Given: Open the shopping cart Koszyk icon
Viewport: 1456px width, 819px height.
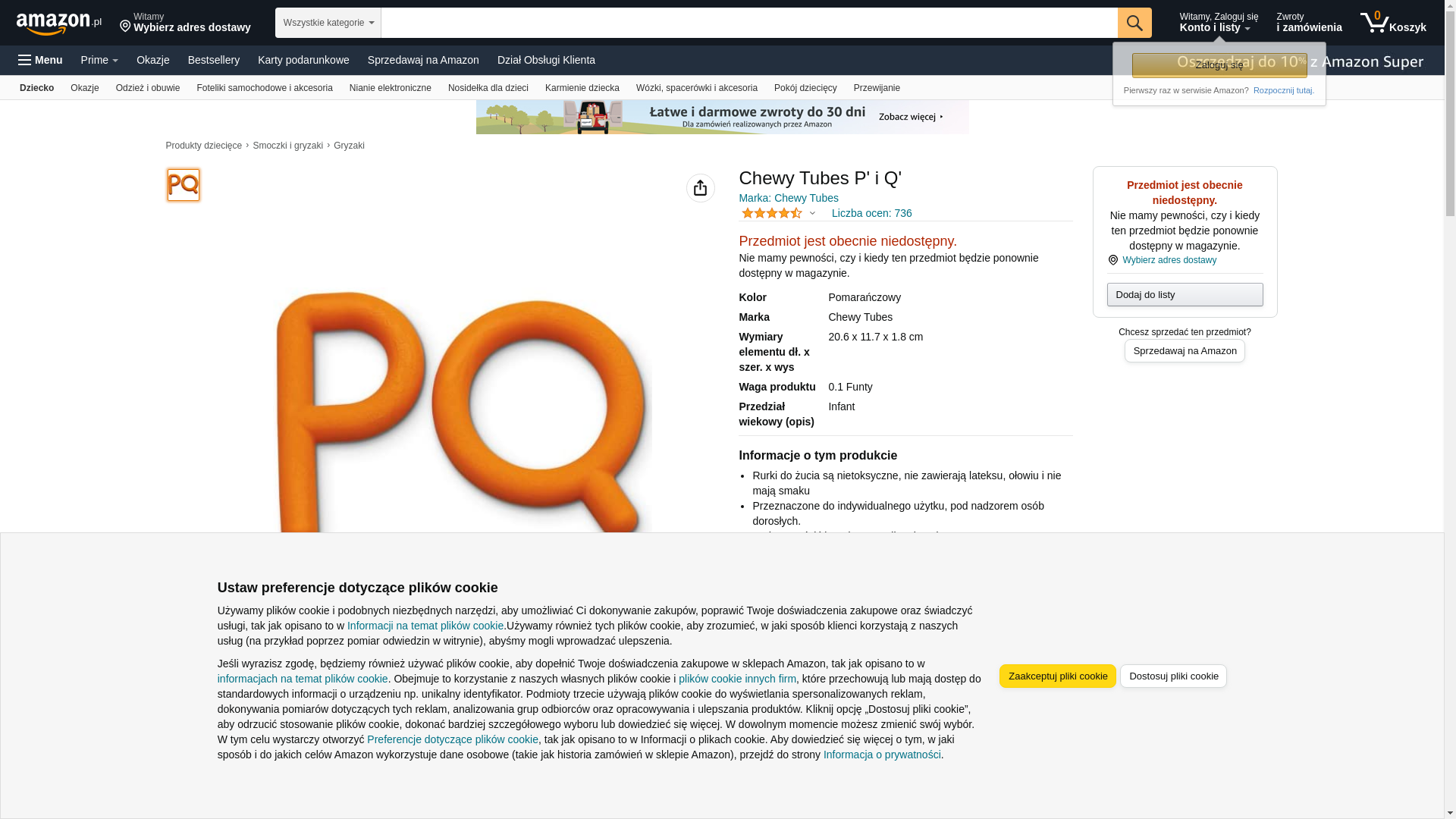Looking at the screenshot, I should coord(1393,23).
